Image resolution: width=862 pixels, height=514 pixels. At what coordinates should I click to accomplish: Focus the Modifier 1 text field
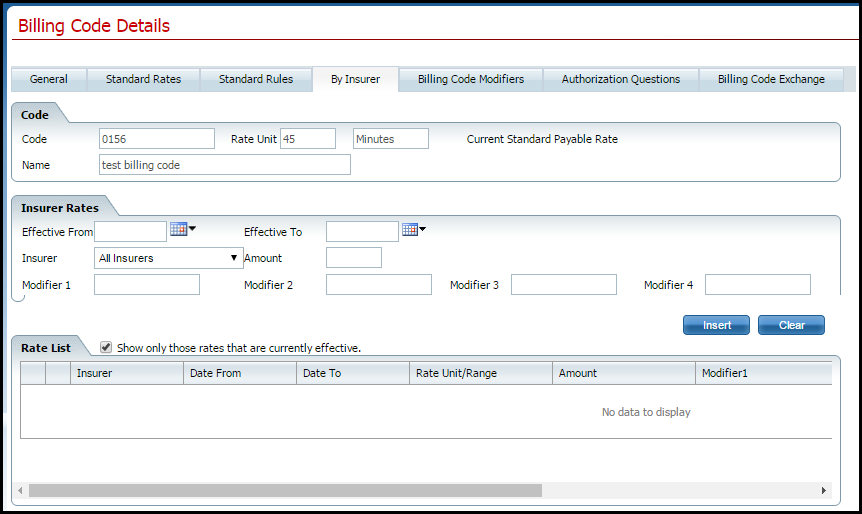(147, 285)
